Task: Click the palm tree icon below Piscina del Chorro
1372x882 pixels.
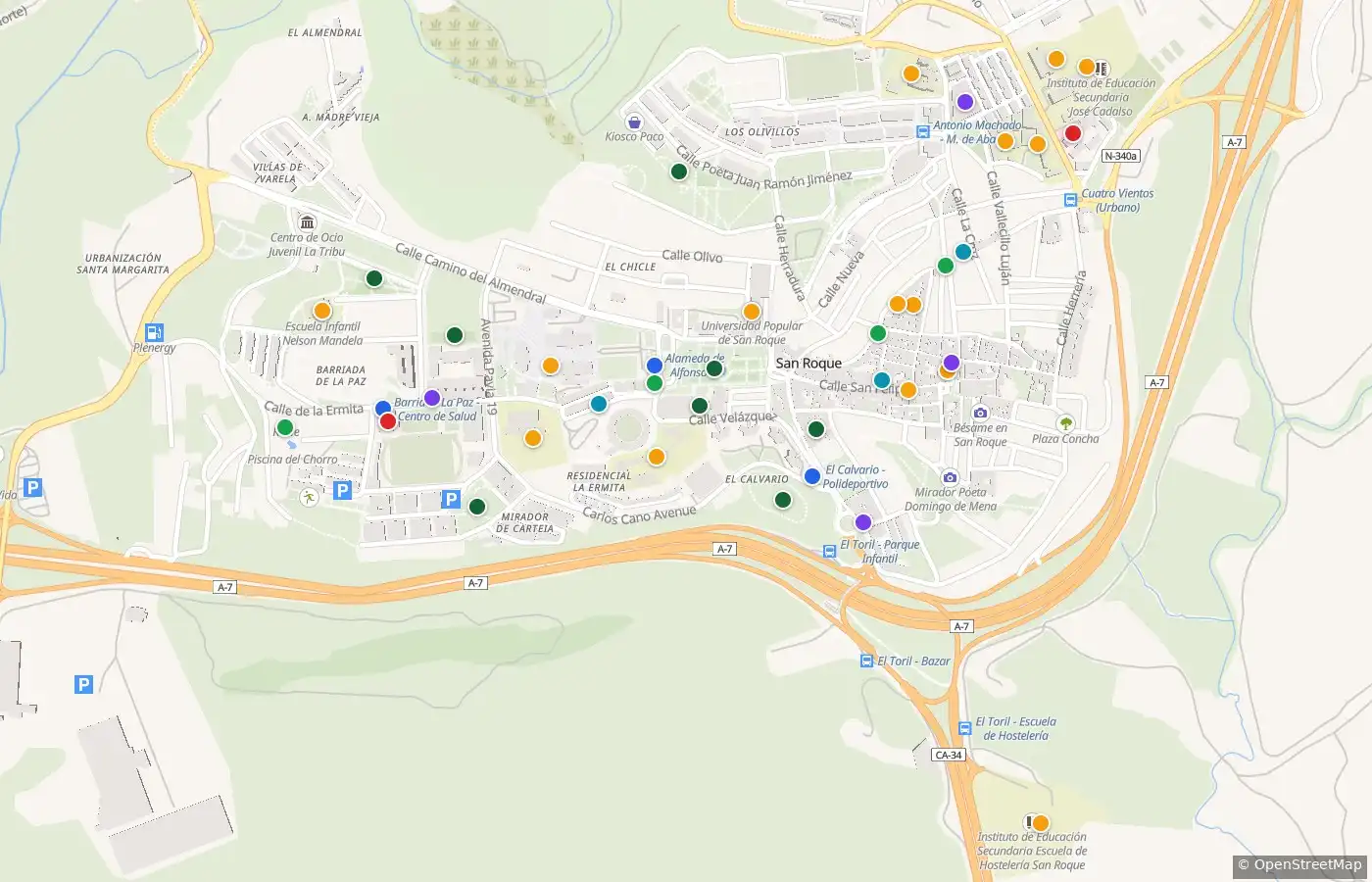Action: pyautogui.click(x=309, y=498)
